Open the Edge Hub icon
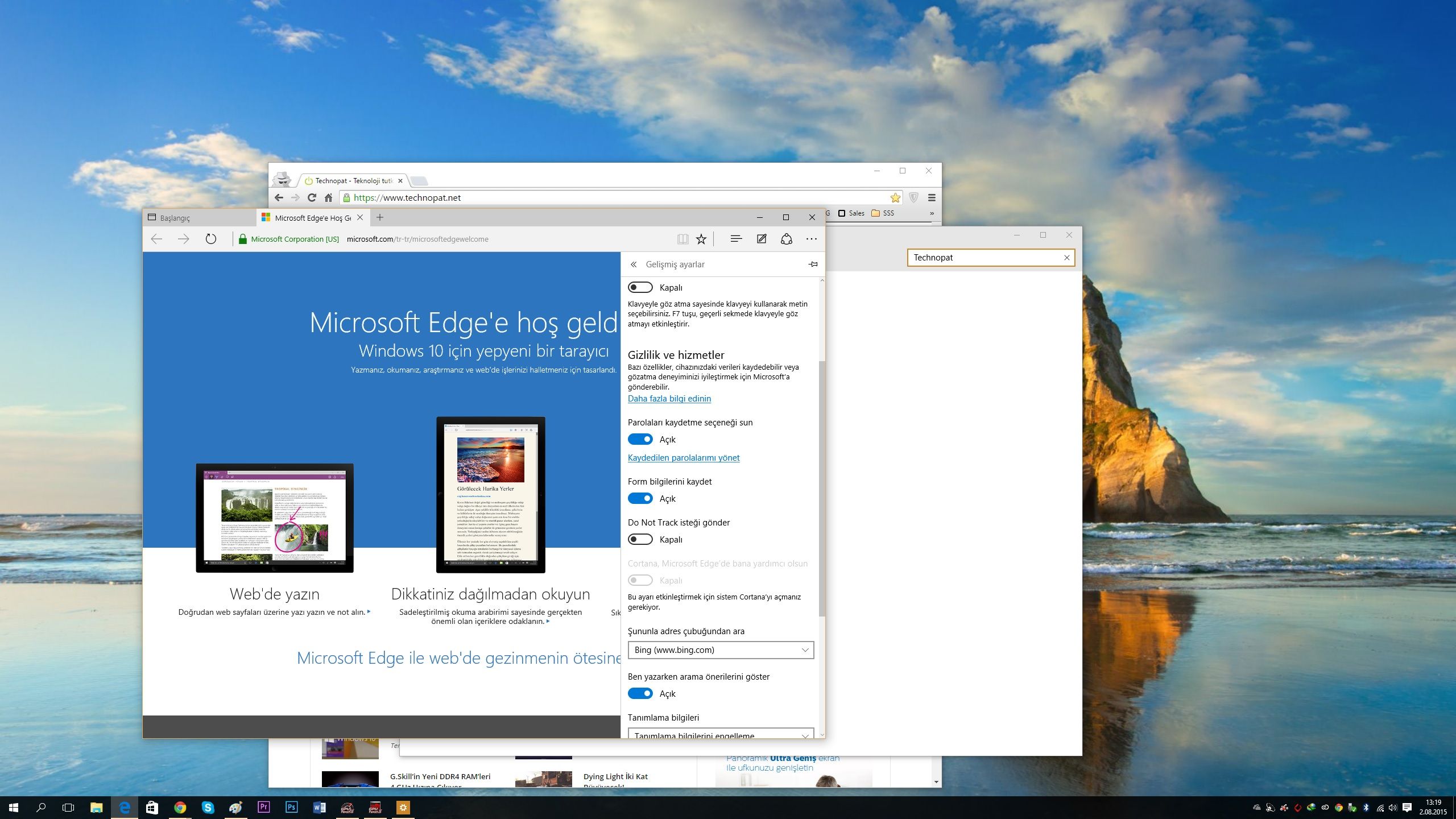This screenshot has width=1456, height=819. 736,239
